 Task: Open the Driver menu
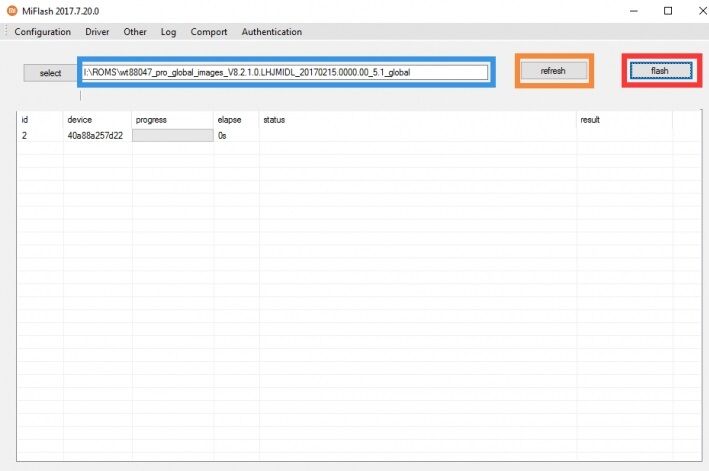click(97, 32)
